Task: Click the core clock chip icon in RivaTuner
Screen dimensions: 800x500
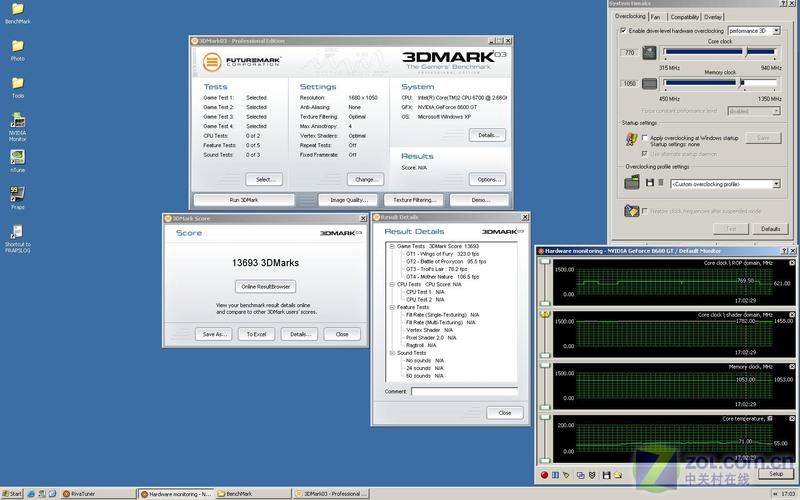Action: pos(649,52)
